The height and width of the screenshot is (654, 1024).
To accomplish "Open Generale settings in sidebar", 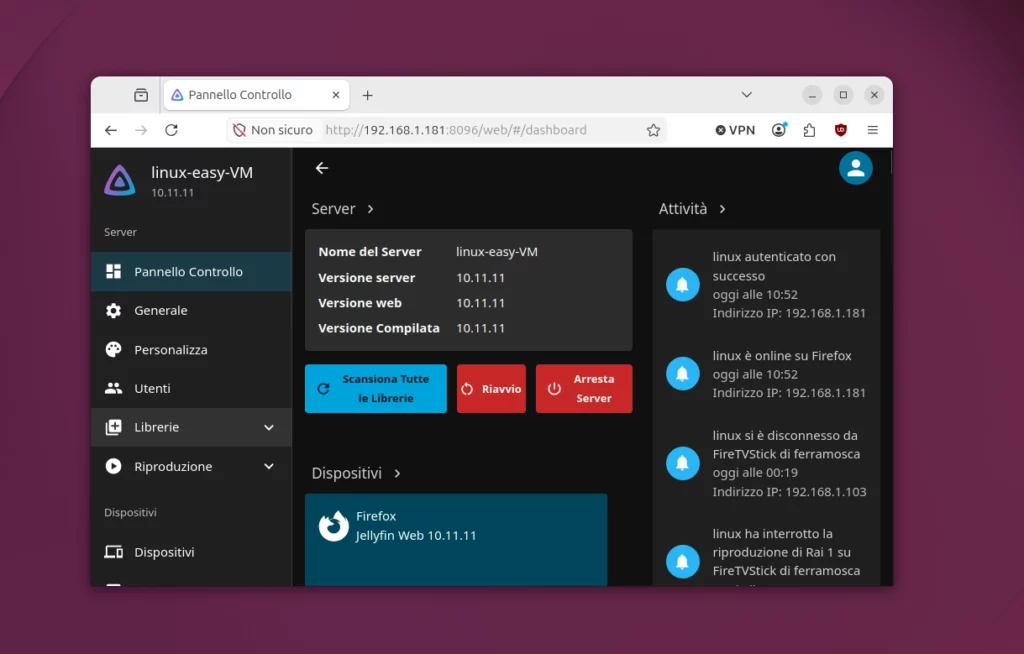I will tap(191, 310).
